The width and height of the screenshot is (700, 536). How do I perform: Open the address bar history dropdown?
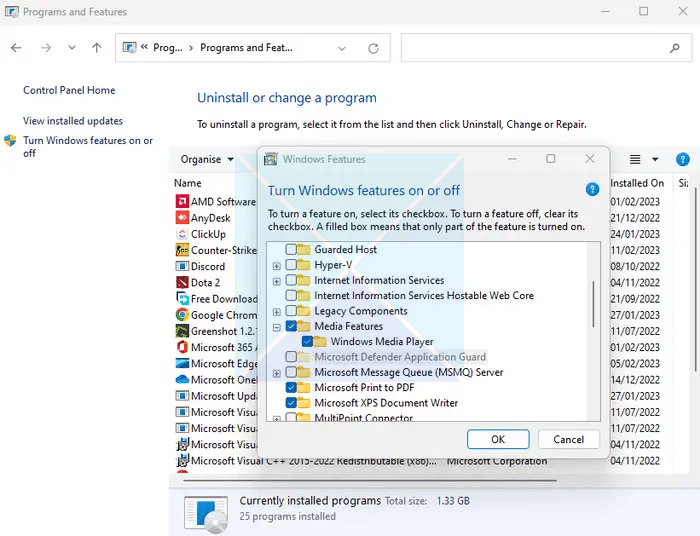(x=342, y=48)
